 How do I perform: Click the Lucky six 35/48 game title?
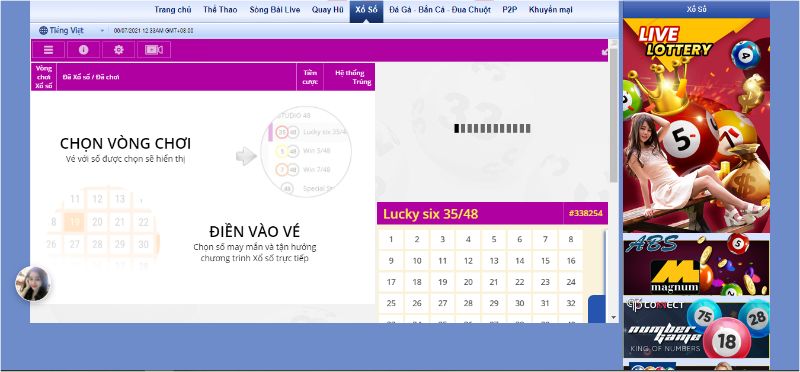[x=431, y=214]
